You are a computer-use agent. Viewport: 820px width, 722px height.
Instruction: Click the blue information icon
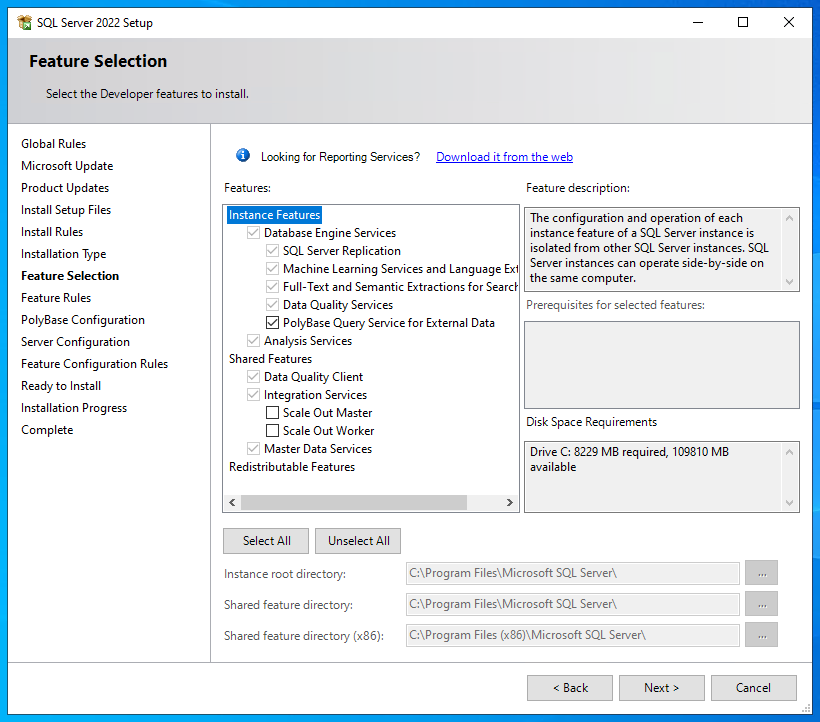[x=243, y=155]
